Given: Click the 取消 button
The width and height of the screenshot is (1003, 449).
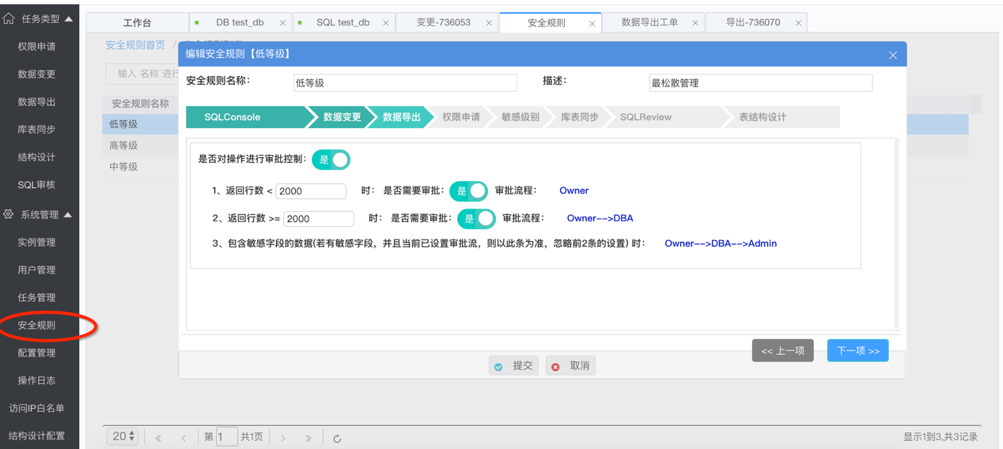Looking at the screenshot, I should pyautogui.click(x=571, y=366).
